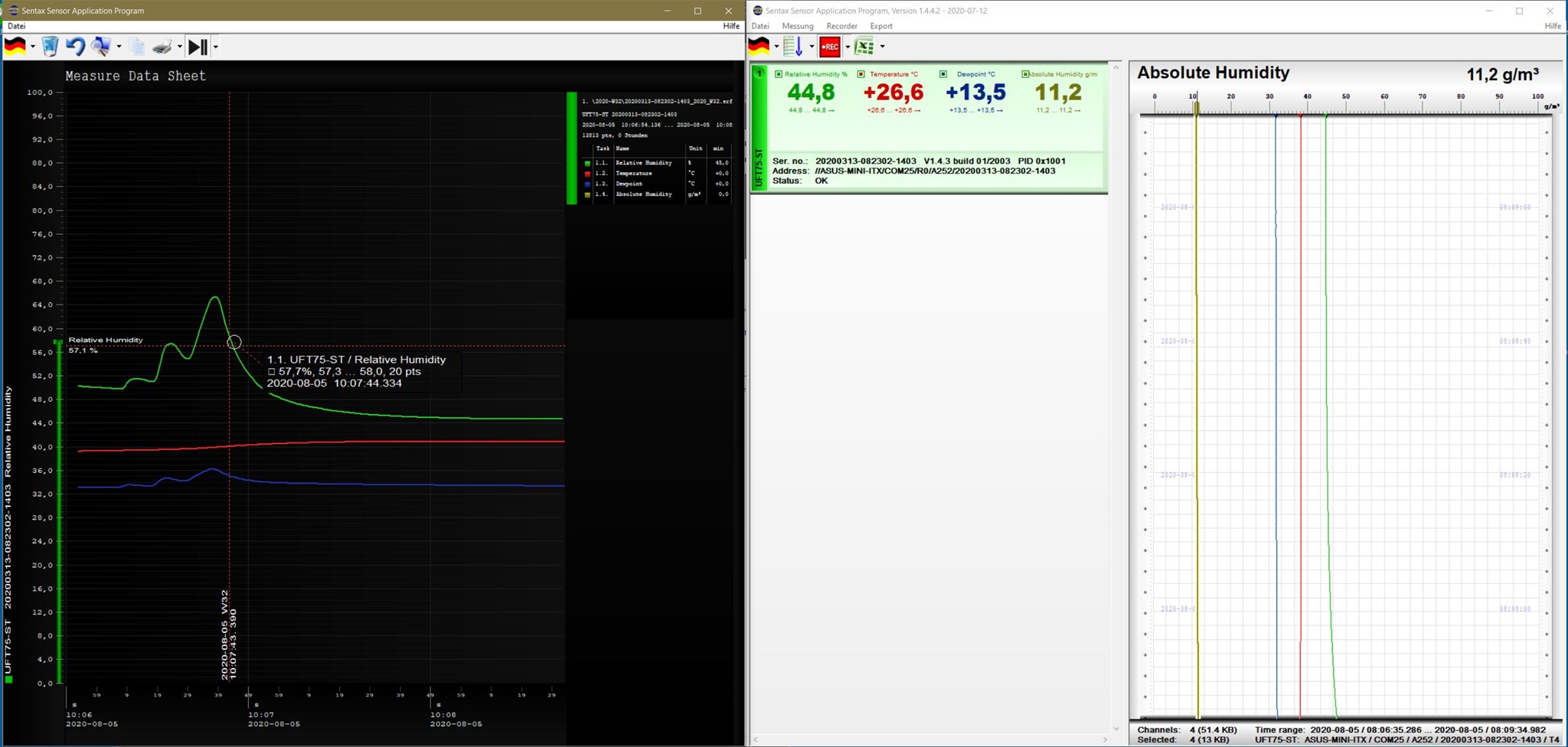Click the yellow marker on Absolute Humidity scale
The height and width of the screenshot is (747, 1568).
1197,109
